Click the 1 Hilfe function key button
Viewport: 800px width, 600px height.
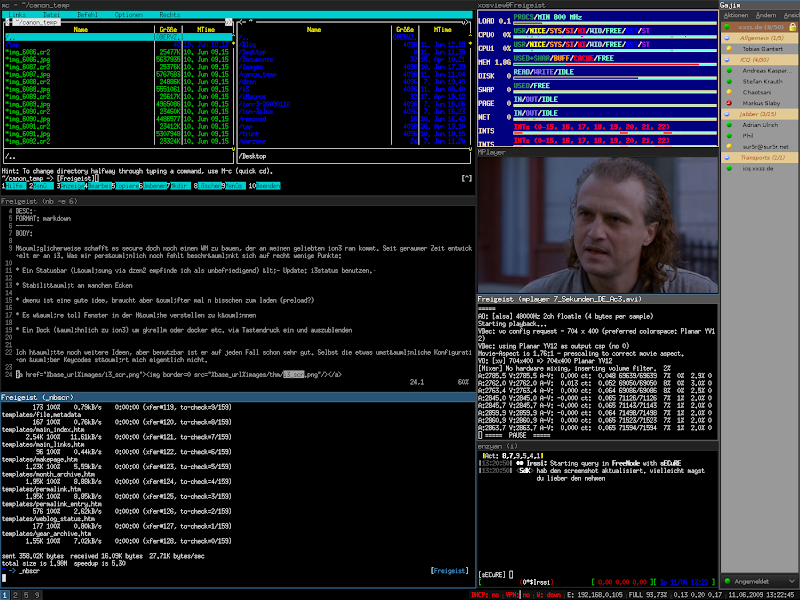[x=13, y=186]
